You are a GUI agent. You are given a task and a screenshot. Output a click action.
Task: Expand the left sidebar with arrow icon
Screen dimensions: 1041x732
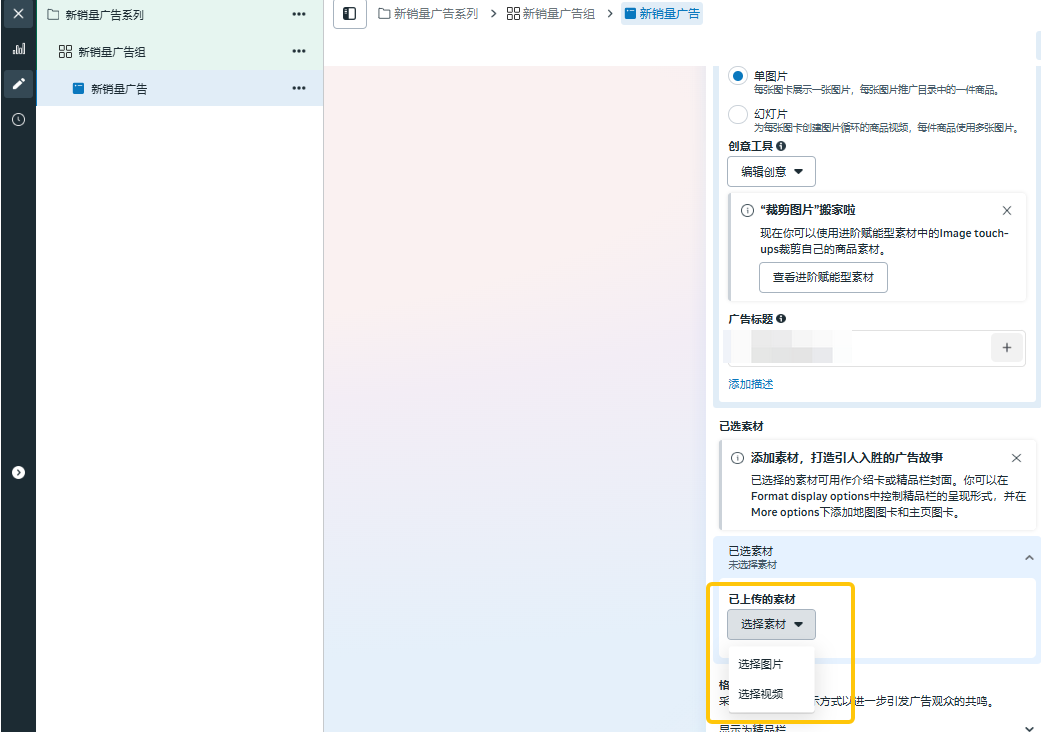18,472
